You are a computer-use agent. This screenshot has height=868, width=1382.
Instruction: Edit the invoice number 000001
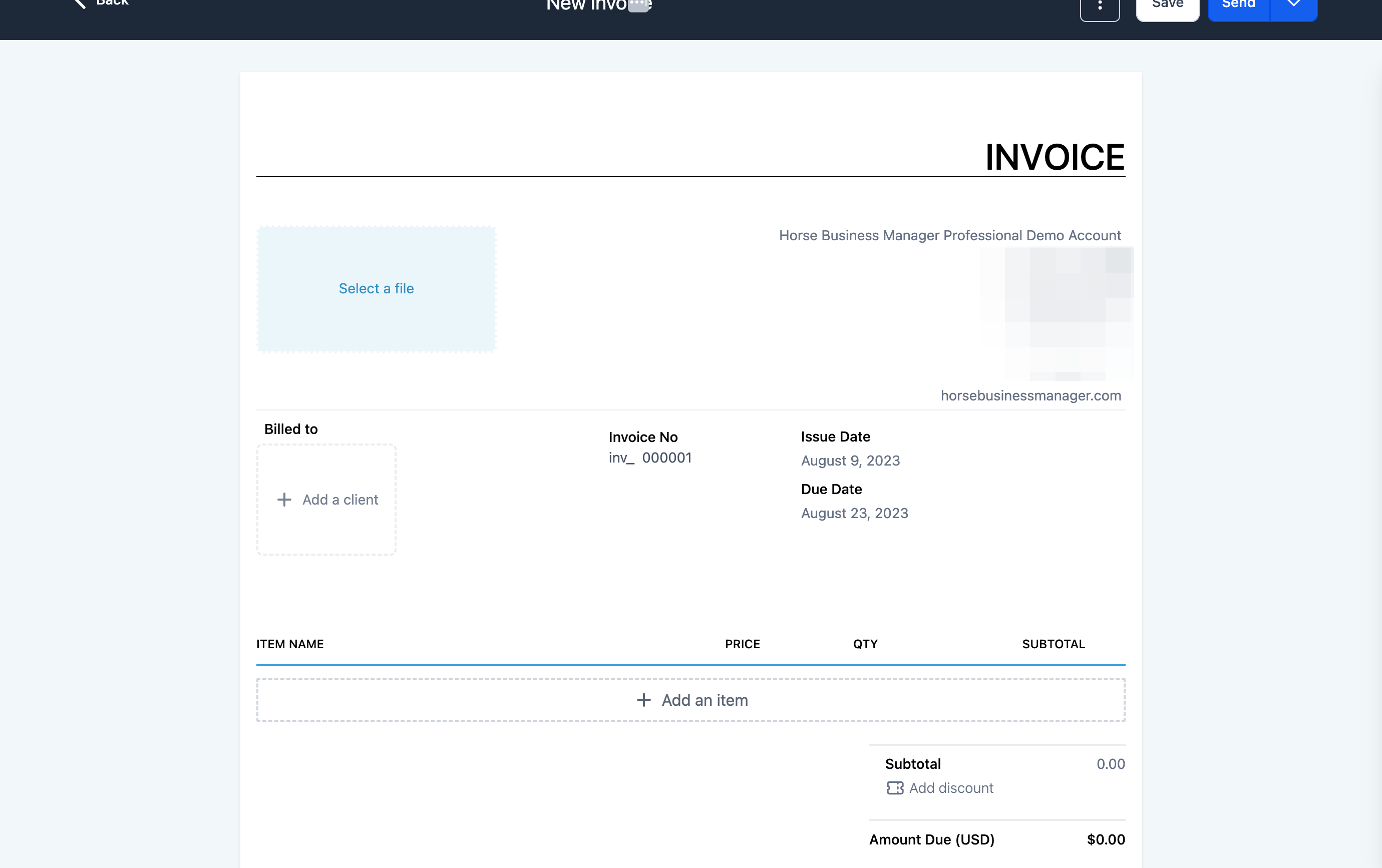[666, 457]
